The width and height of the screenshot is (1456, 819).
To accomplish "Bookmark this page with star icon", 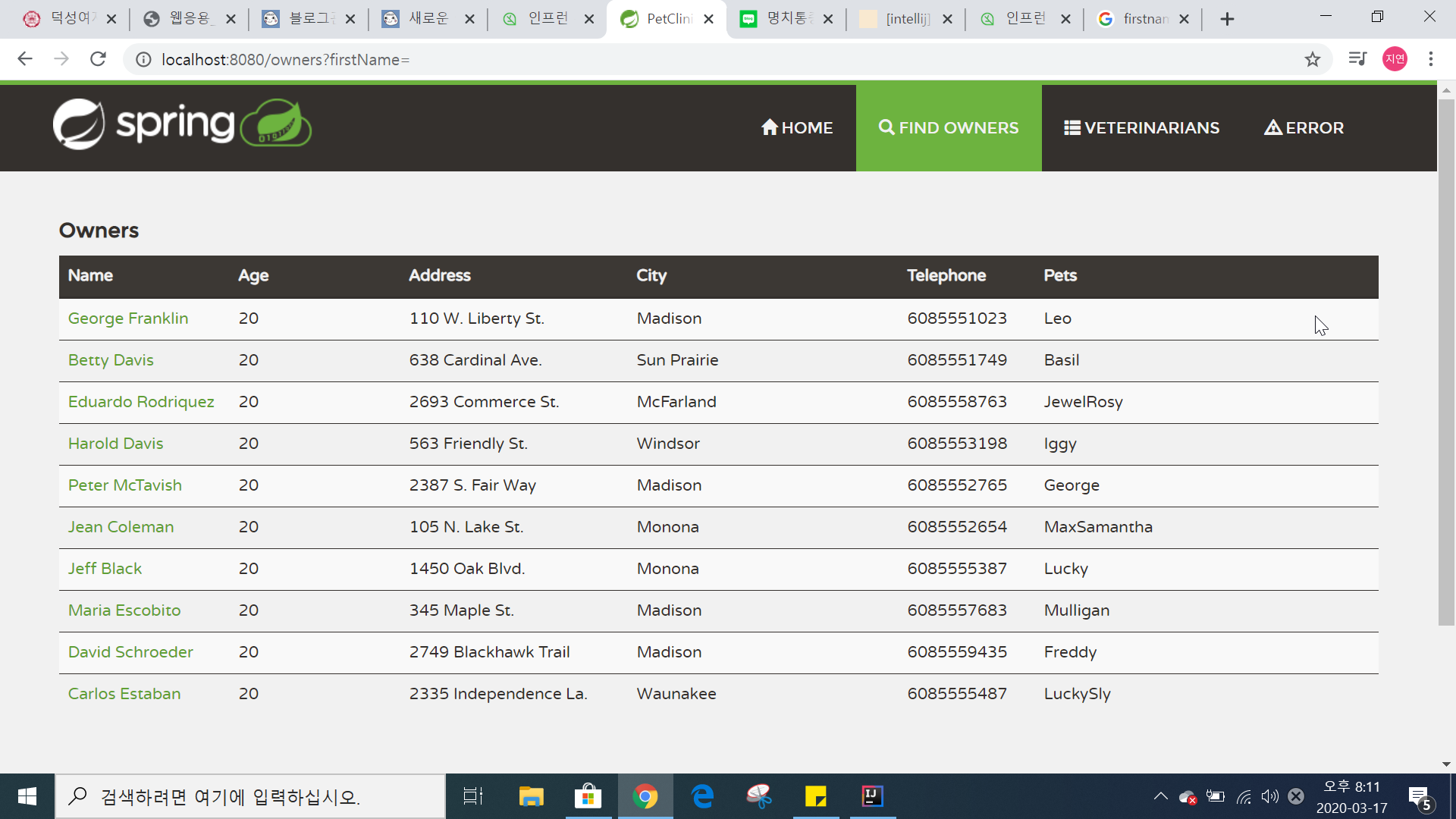I will pos(1313,59).
